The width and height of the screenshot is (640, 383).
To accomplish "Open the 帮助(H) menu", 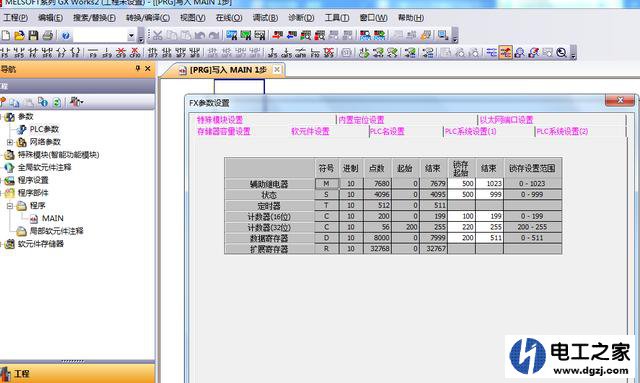I will pyautogui.click(x=411, y=18).
